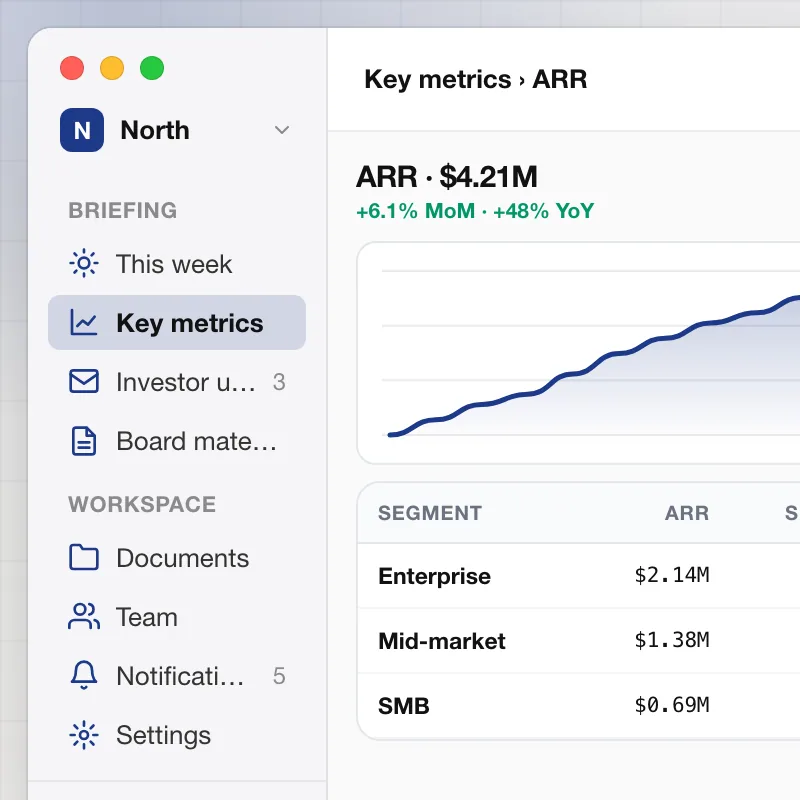Open the Settings label in the sidebar

[x=163, y=735]
